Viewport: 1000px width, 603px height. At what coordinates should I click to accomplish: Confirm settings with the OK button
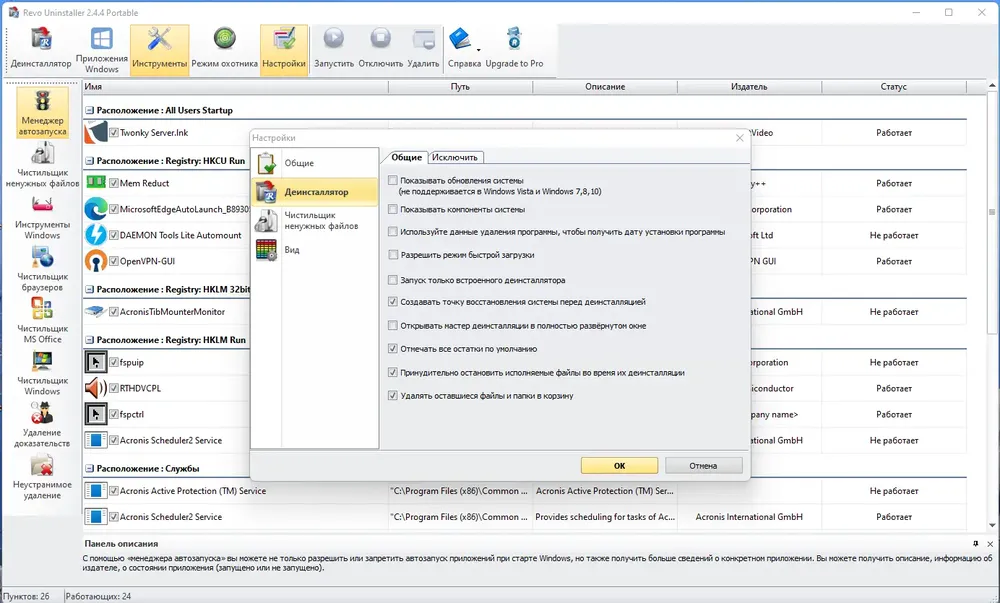tap(619, 466)
